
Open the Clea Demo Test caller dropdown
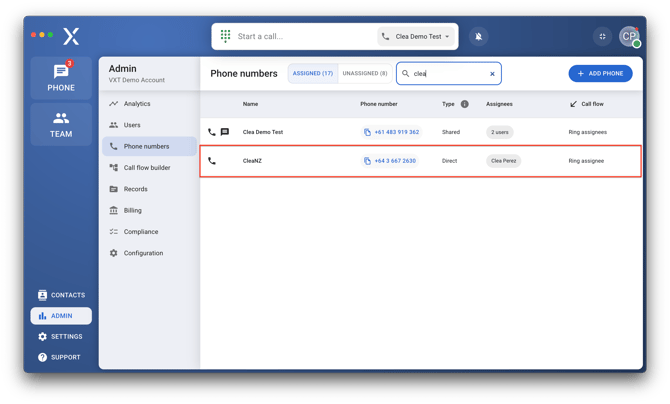(416, 37)
